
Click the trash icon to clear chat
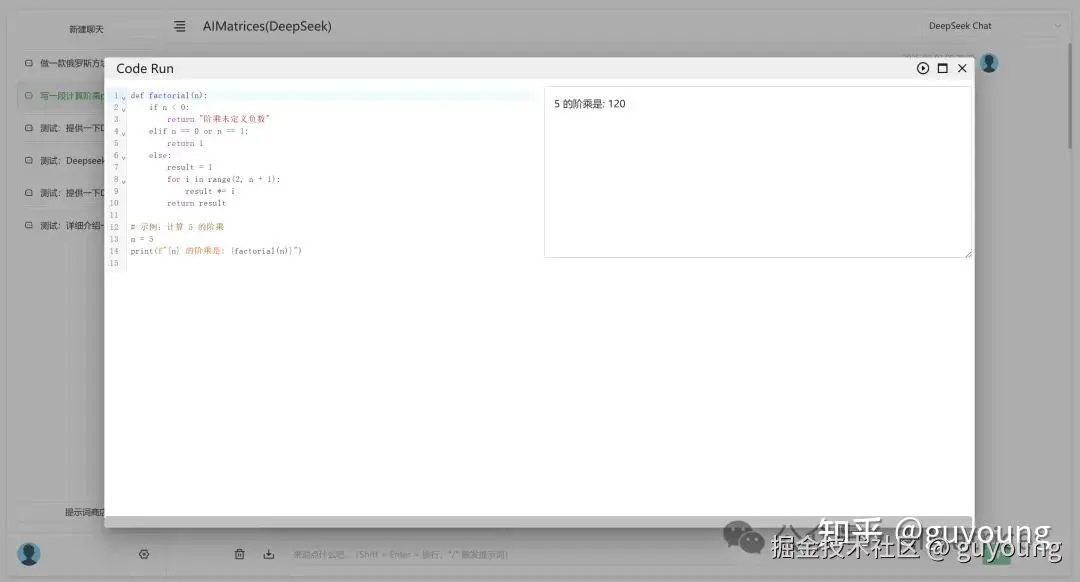[240, 554]
